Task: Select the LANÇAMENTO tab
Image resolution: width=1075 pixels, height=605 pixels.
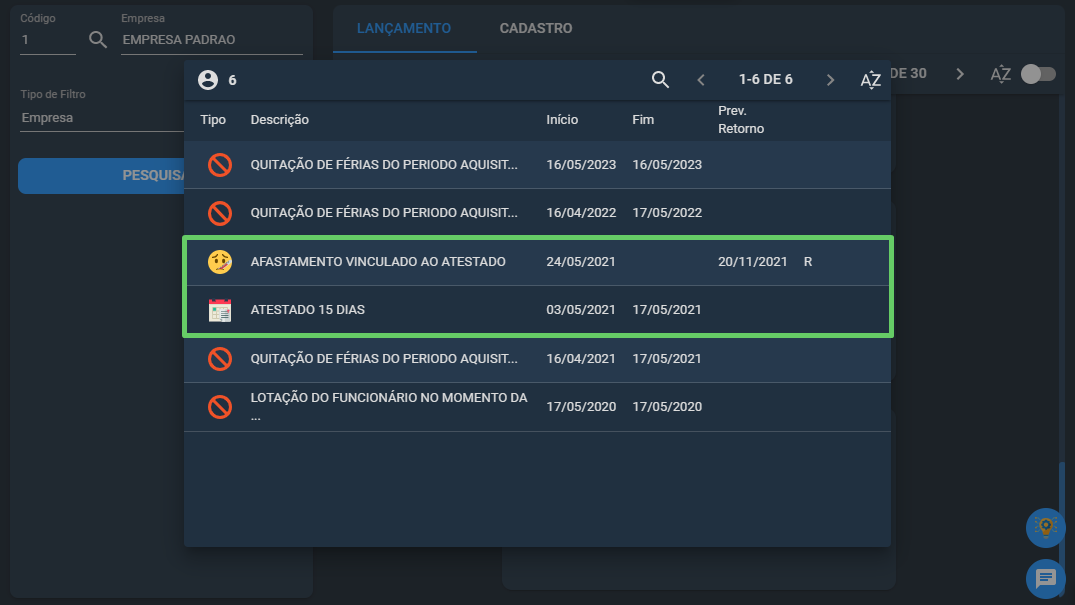Action: [x=404, y=28]
